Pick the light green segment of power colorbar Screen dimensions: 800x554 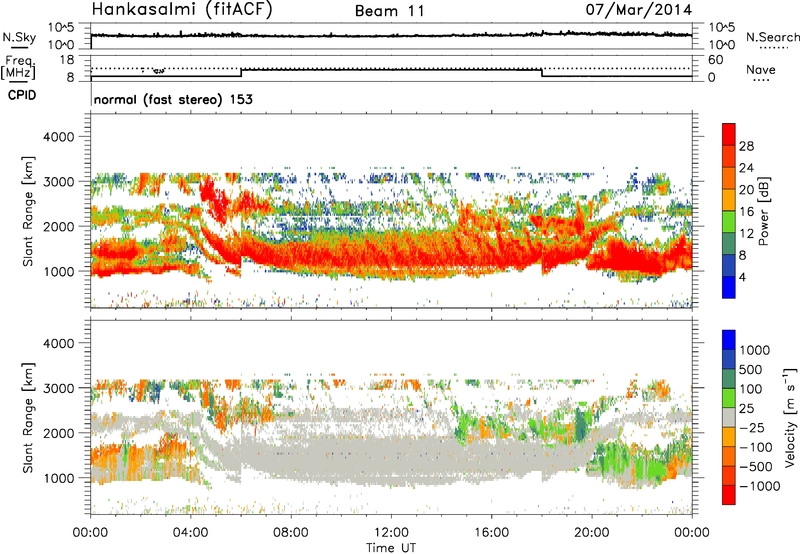coord(729,221)
